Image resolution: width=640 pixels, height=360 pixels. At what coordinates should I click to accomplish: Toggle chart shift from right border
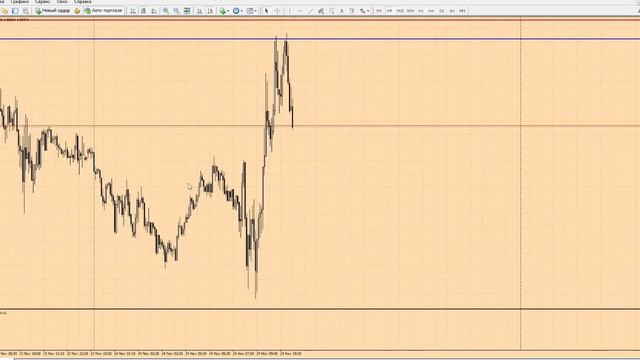pyautogui.click(x=210, y=11)
